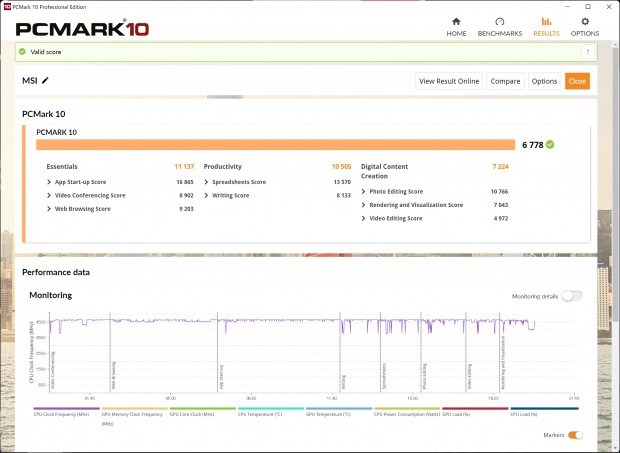The height and width of the screenshot is (453, 620).
Task: Open the HOME section icon
Action: click(x=456, y=21)
